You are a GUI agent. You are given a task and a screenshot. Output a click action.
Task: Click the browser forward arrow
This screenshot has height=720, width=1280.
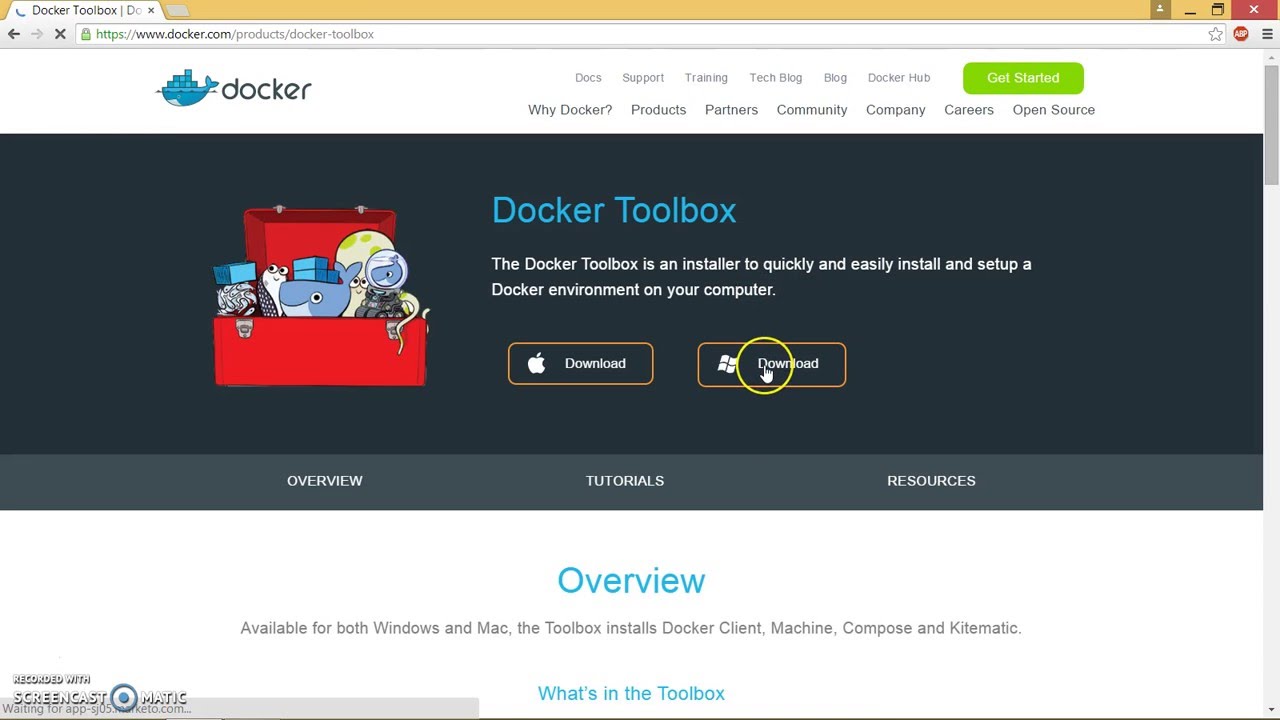(37, 34)
